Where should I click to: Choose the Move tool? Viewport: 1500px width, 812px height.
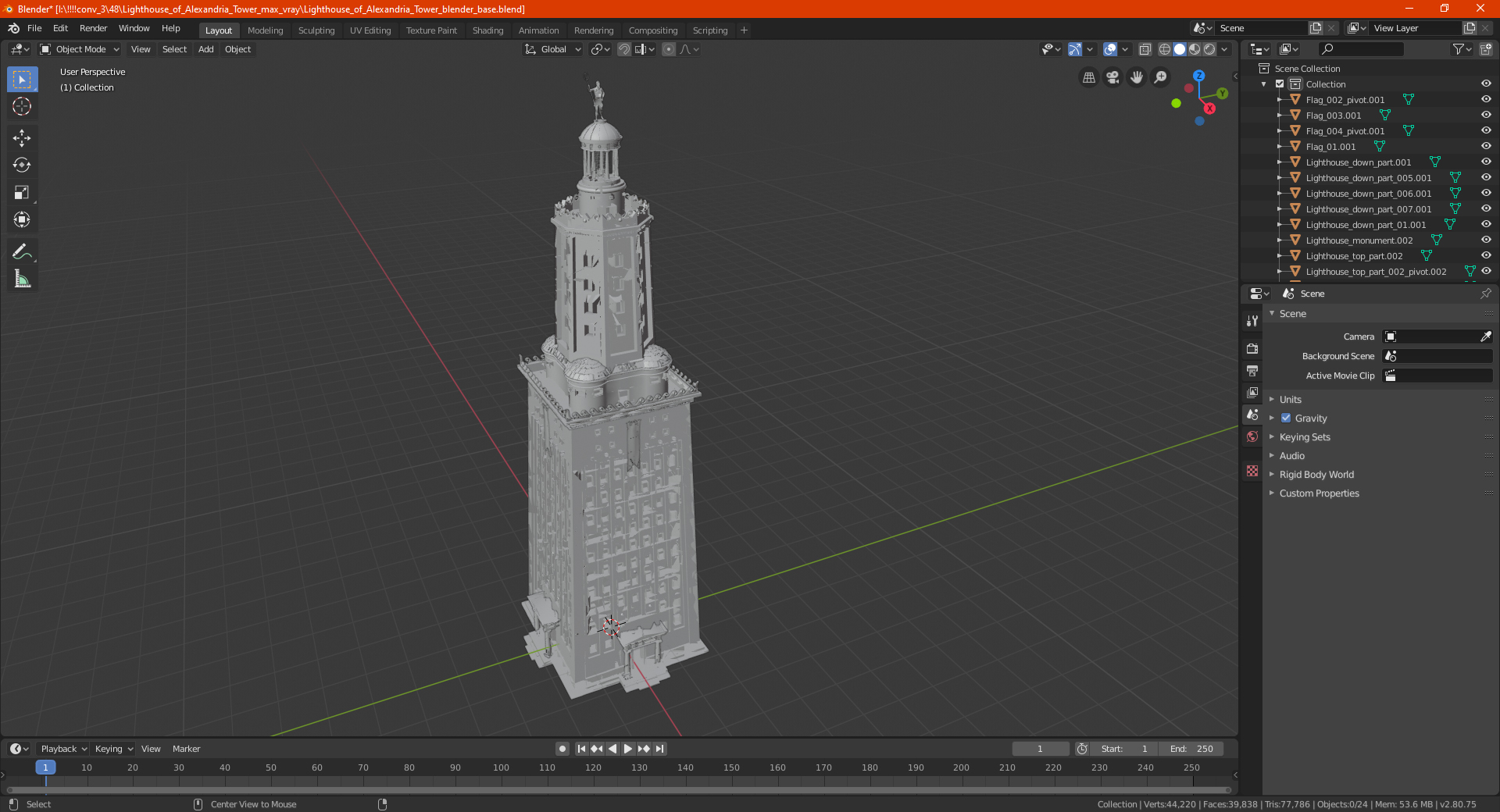[22, 138]
